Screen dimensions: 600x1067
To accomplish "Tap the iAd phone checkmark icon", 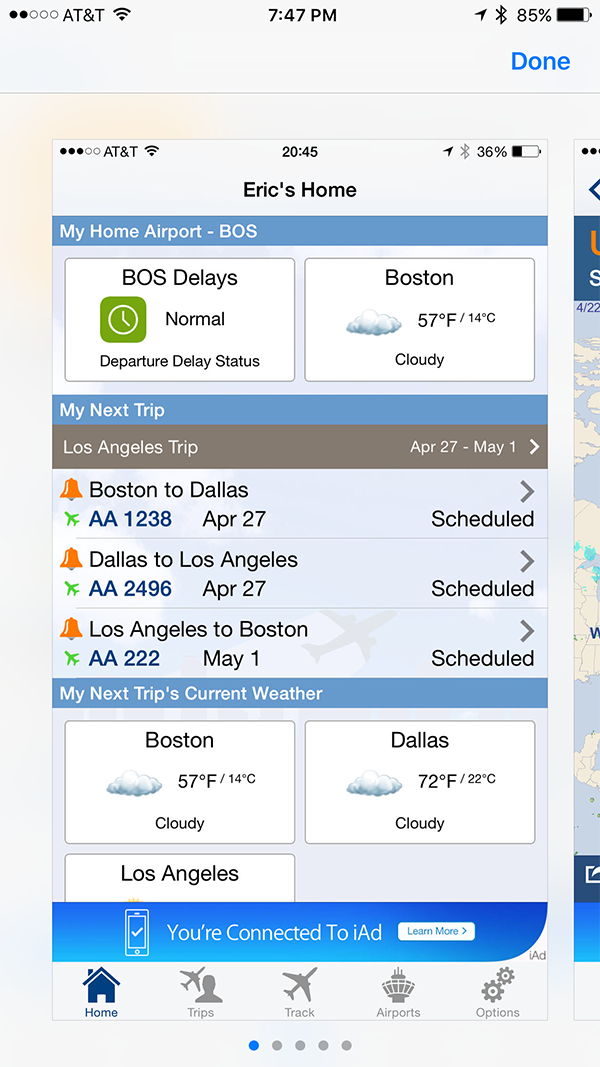I will 137,932.
